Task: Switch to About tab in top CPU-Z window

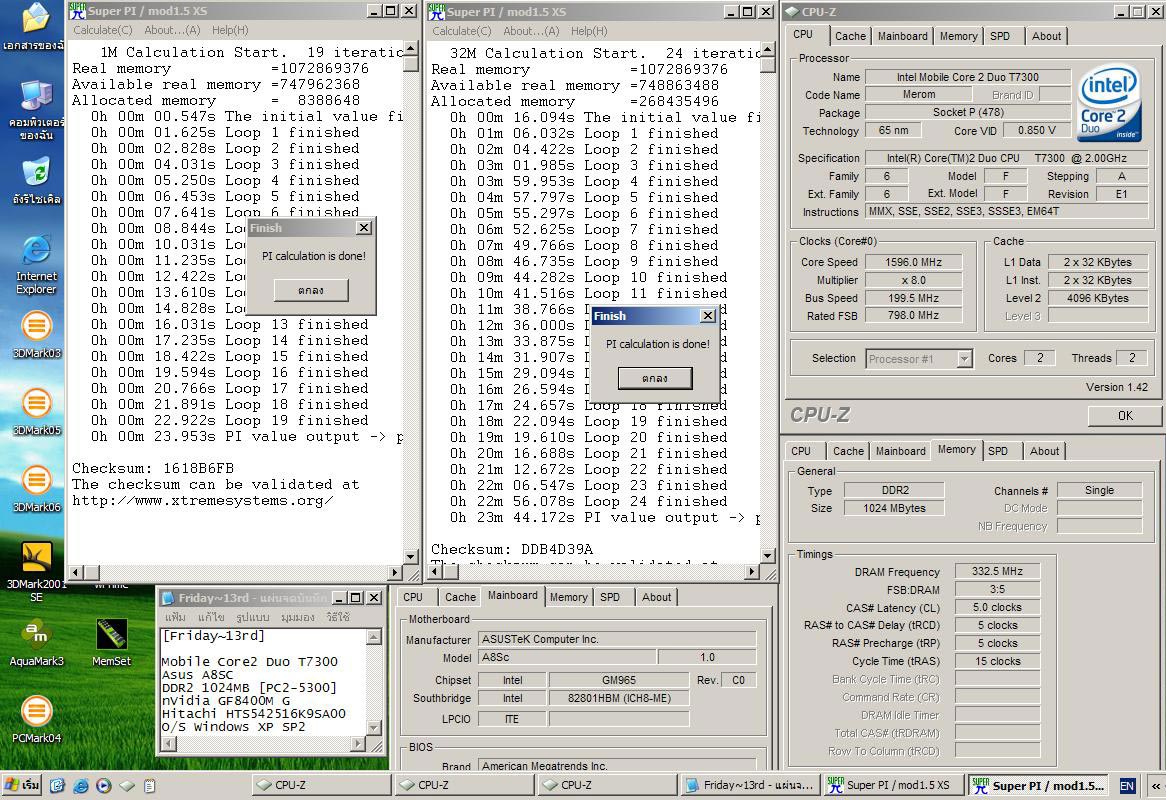Action: (x=1046, y=36)
